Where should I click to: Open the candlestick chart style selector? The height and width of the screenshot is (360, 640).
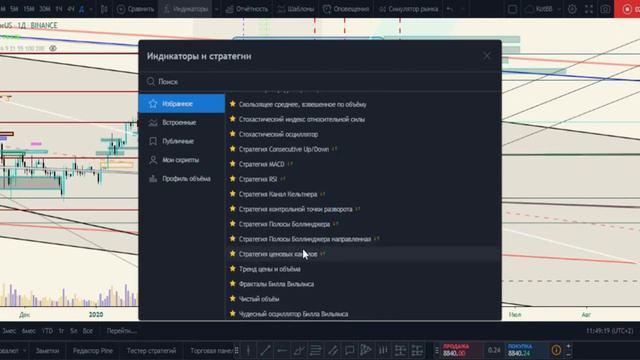pos(104,9)
